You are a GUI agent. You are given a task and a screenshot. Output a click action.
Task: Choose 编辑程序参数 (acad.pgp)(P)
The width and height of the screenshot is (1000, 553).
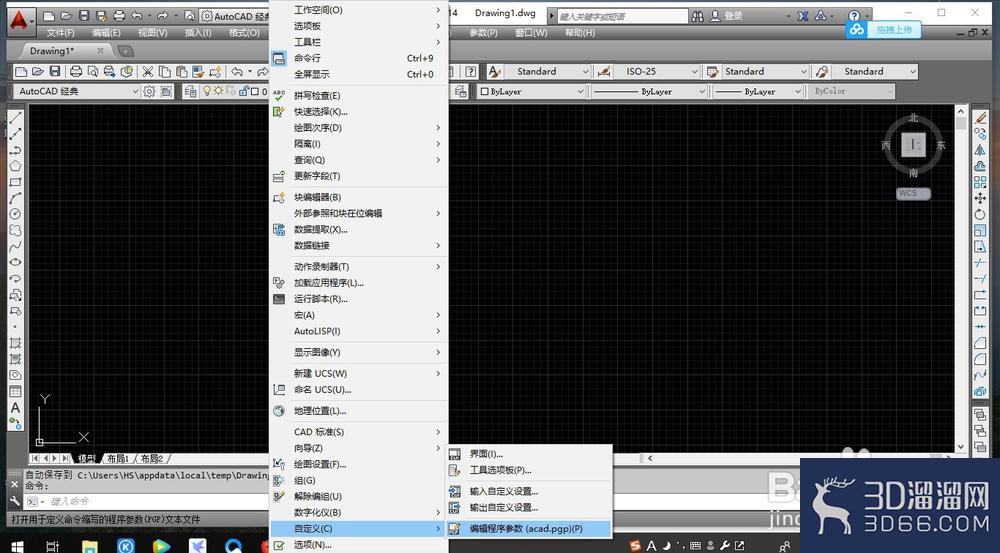(529, 529)
